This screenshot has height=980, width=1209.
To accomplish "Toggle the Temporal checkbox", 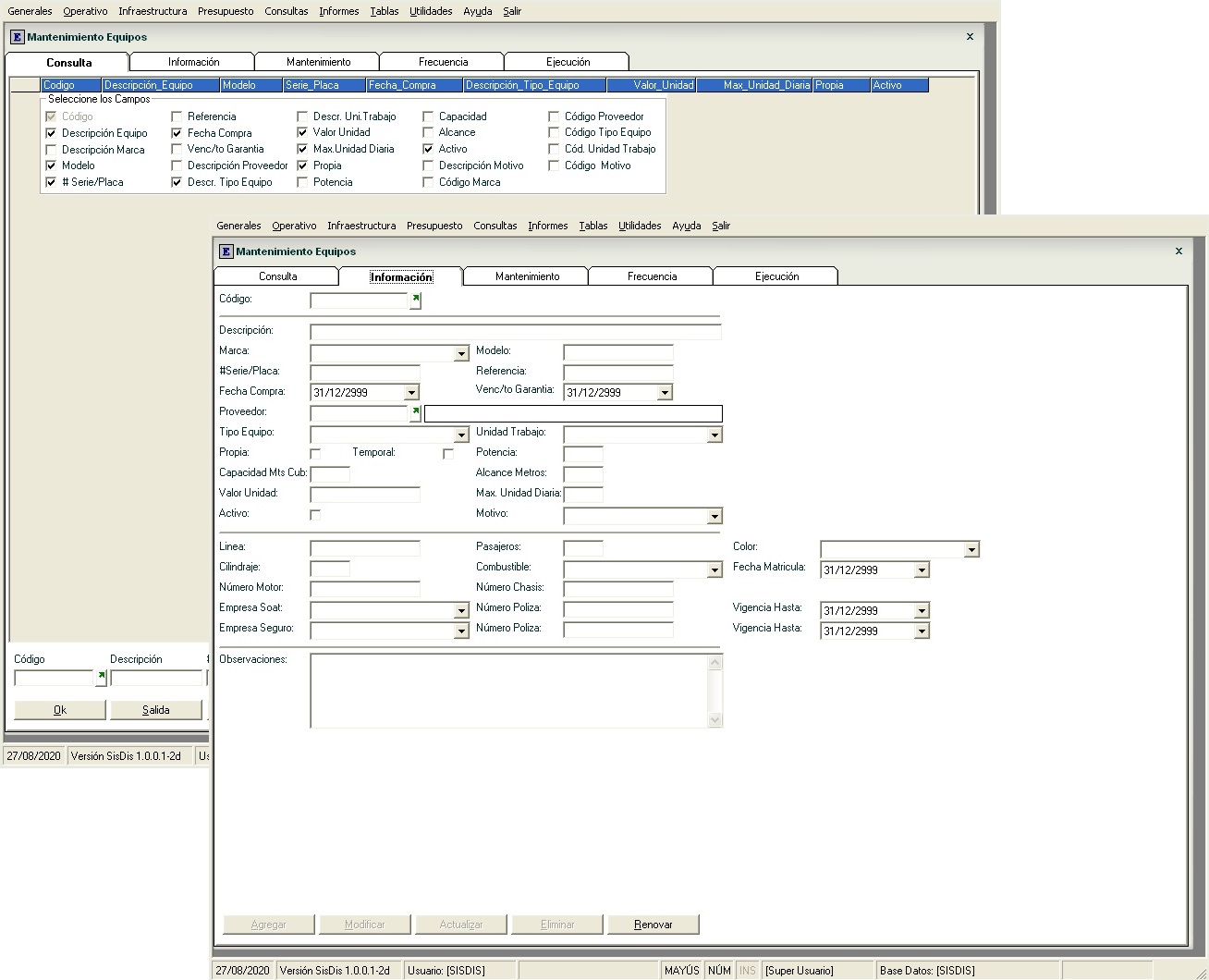I will point(448,453).
